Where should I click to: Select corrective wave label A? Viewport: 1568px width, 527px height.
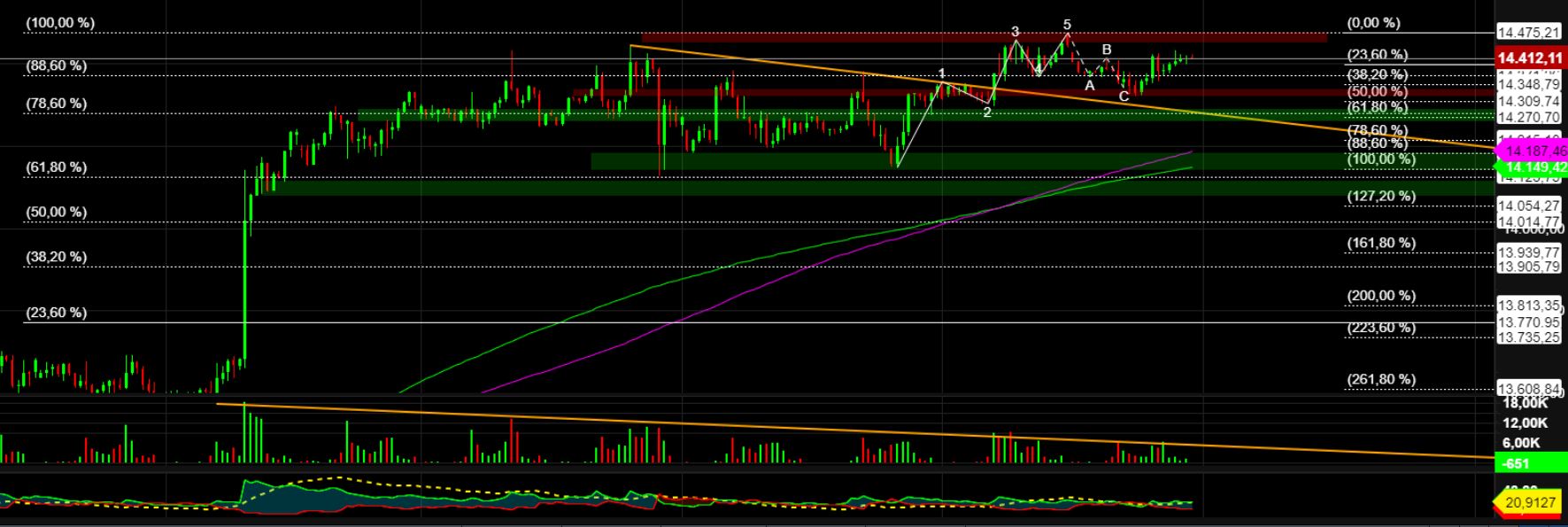[1090, 86]
